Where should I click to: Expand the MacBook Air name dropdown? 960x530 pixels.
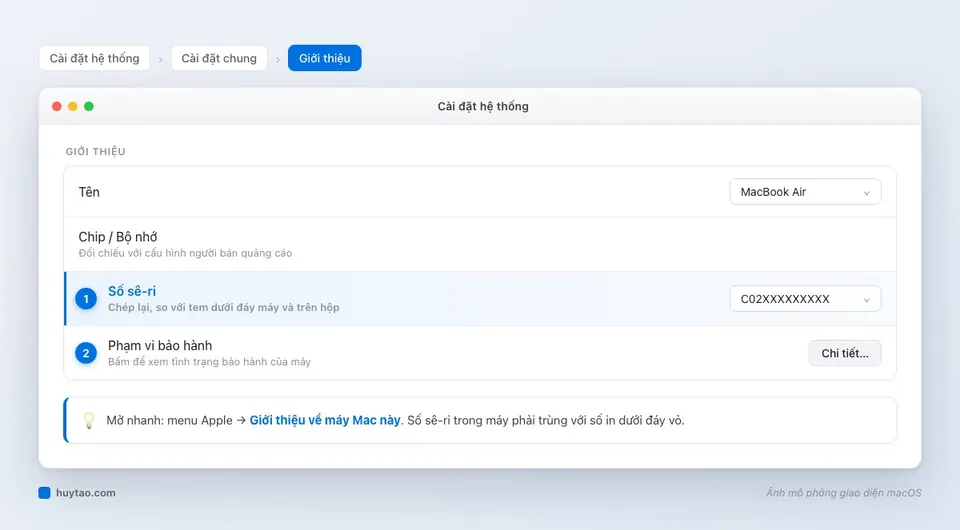tap(805, 192)
